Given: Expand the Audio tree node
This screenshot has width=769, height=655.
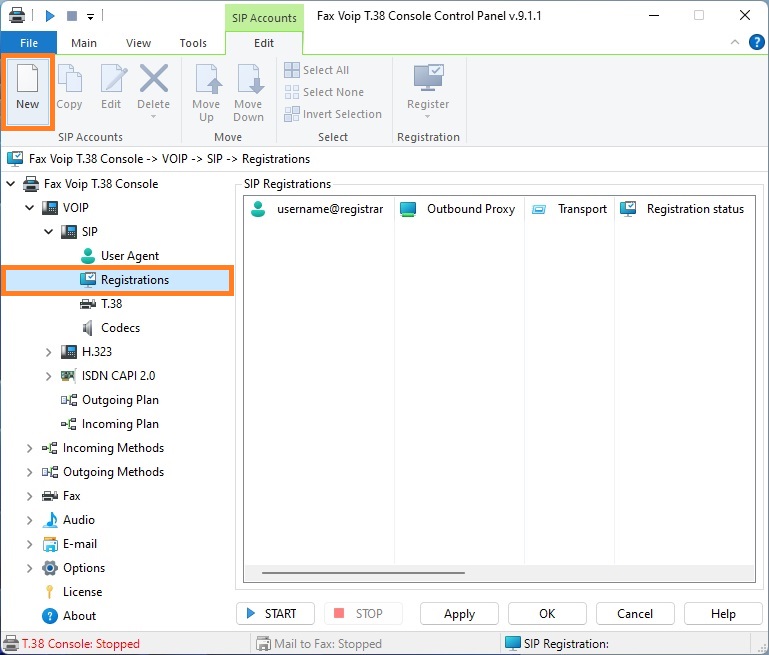Looking at the screenshot, I should [x=29, y=520].
